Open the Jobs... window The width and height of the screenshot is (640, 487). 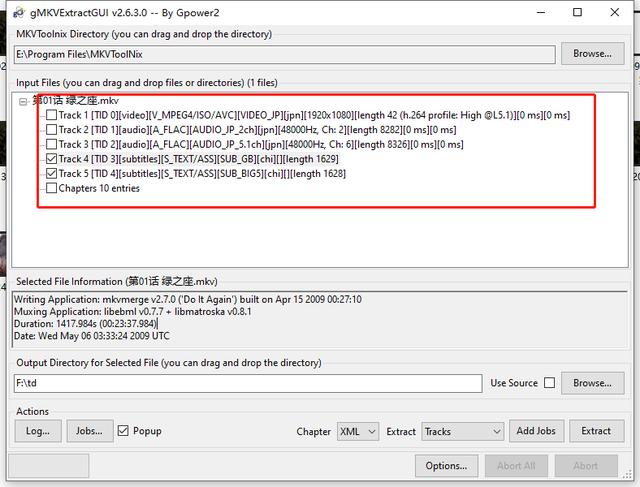coord(90,431)
